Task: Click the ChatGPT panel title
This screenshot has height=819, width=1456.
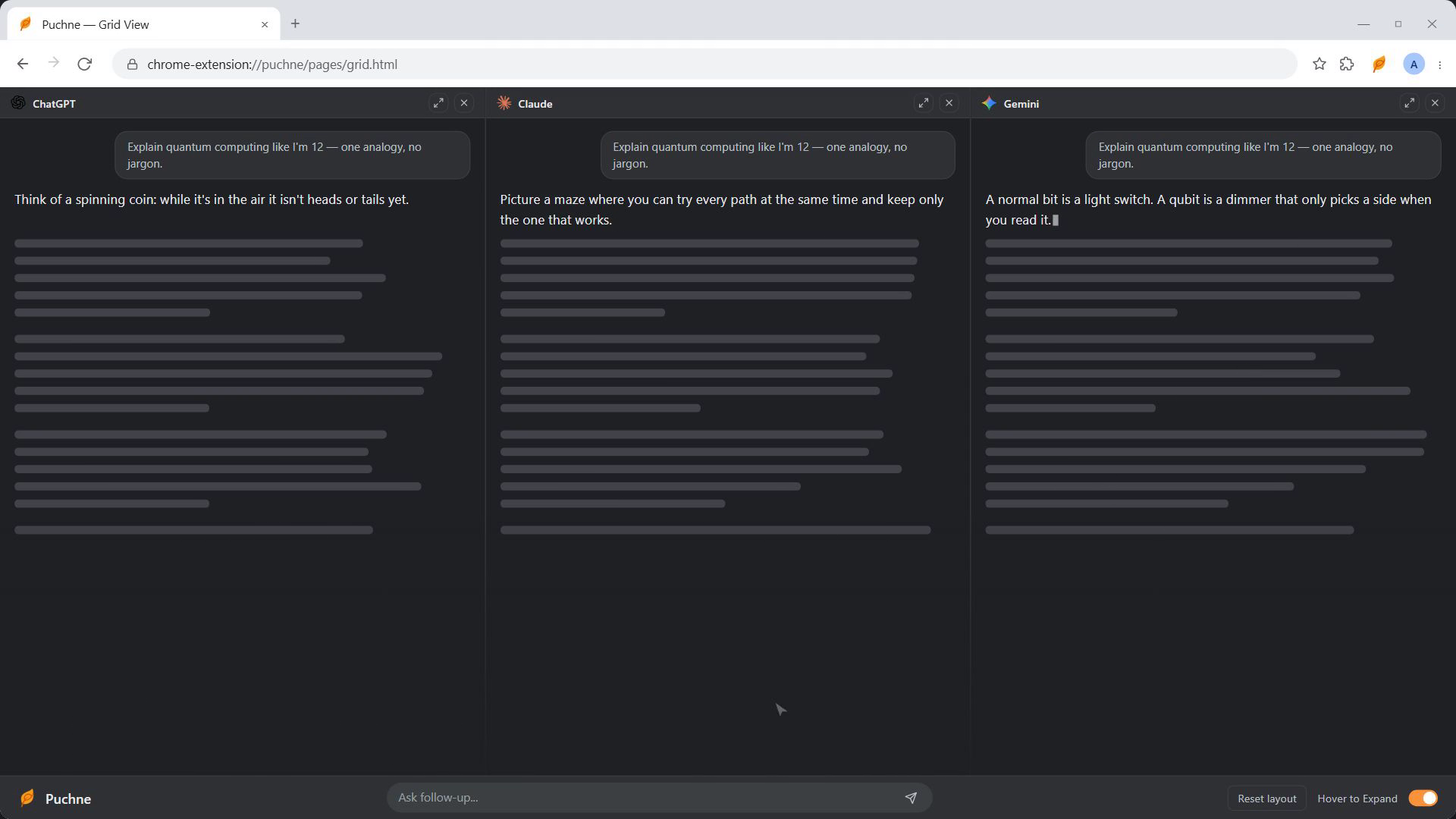Action: tap(54, 104)
